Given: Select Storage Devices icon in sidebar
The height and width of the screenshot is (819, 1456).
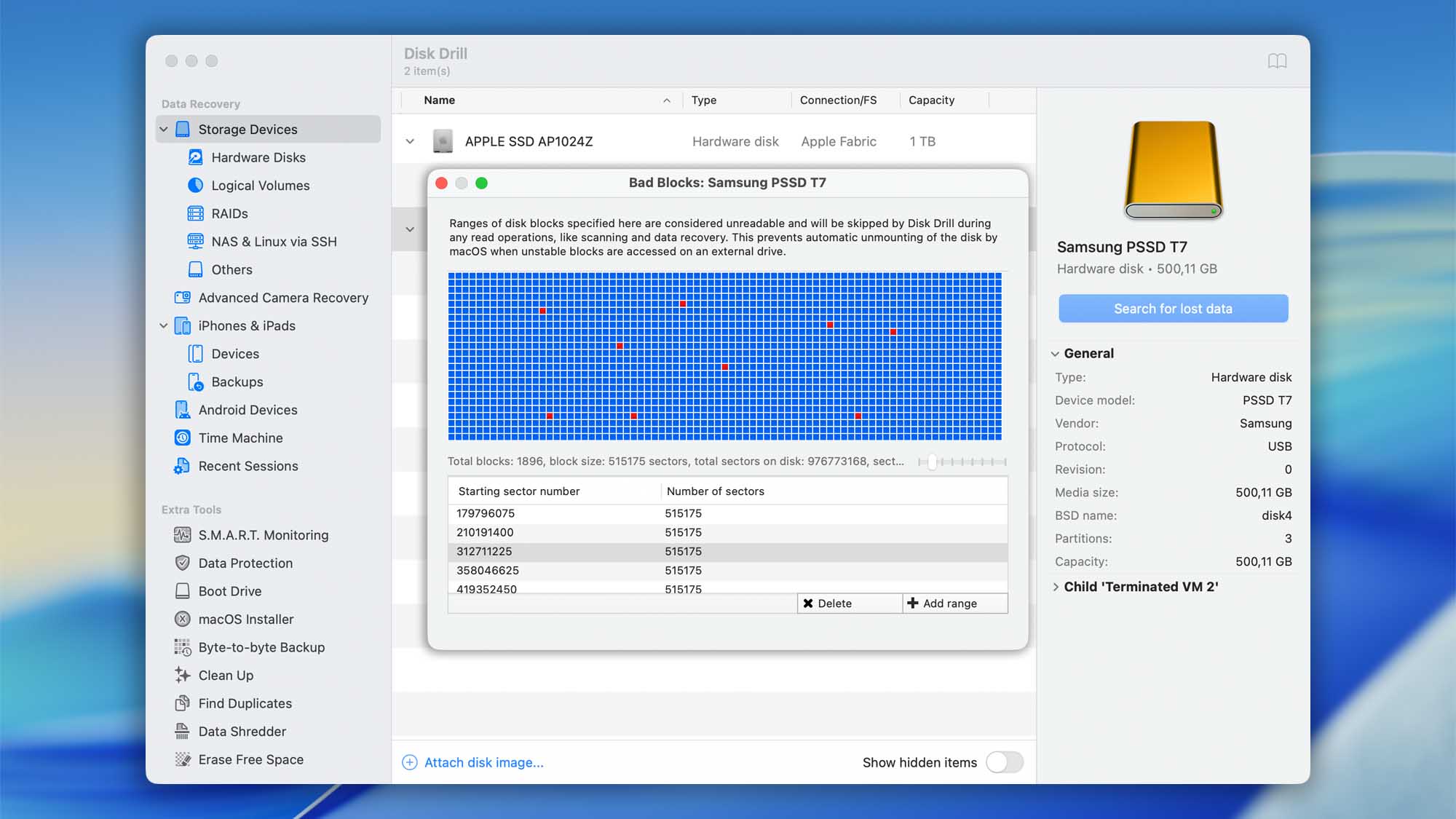Looking at the screenshot, I should click(x=183, y=130).
